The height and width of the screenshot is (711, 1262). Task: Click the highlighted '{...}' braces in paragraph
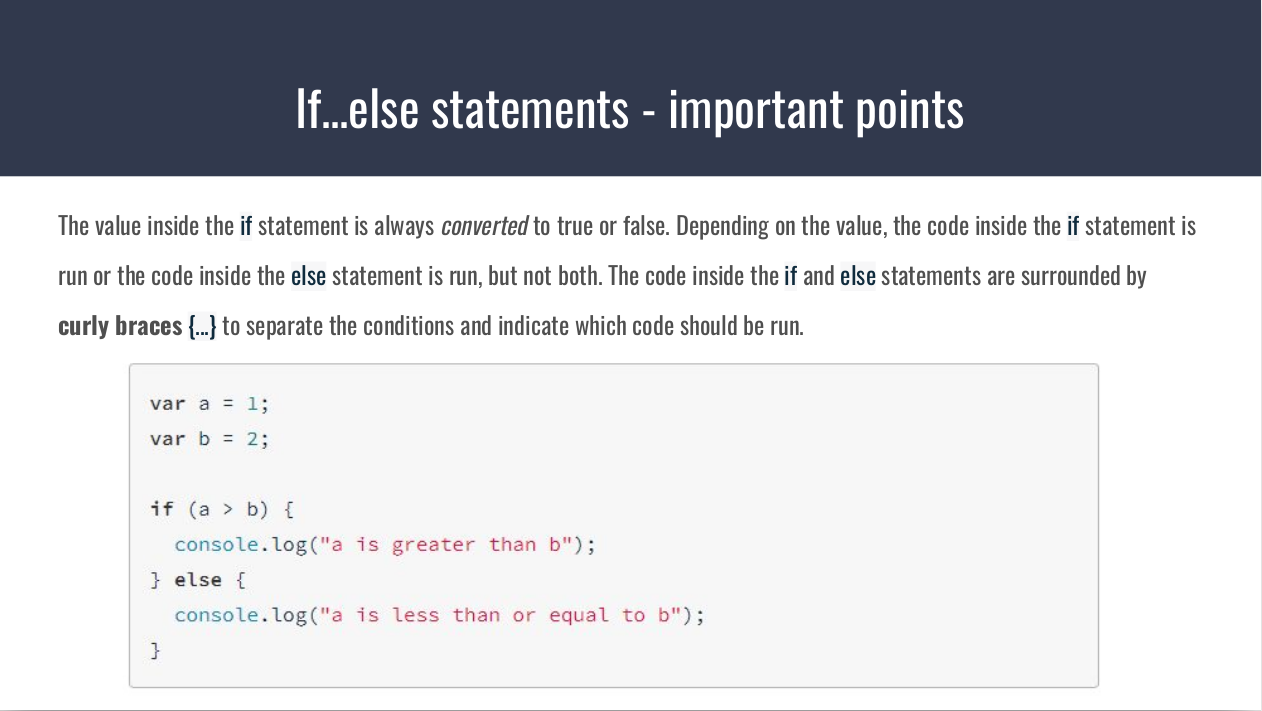pyautogui.click(x=201, y=326)
